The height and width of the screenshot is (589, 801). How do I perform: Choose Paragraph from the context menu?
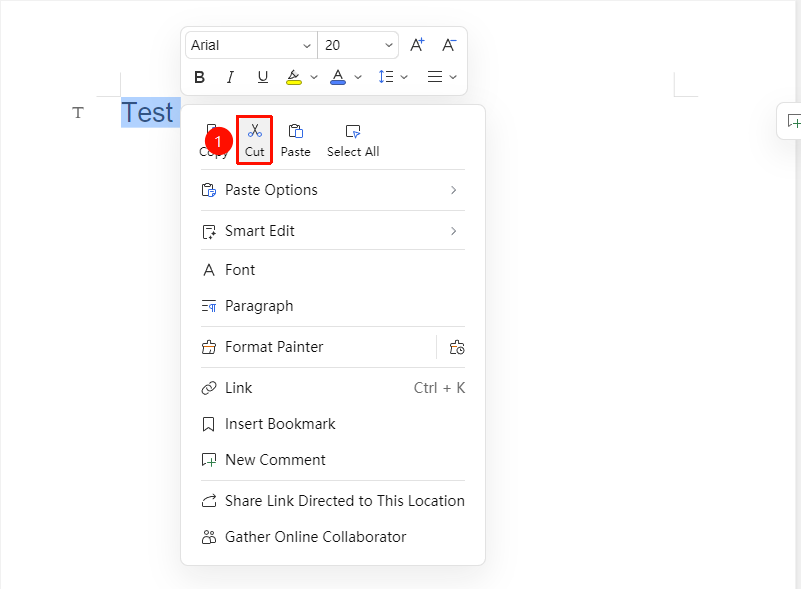[333, 306]
